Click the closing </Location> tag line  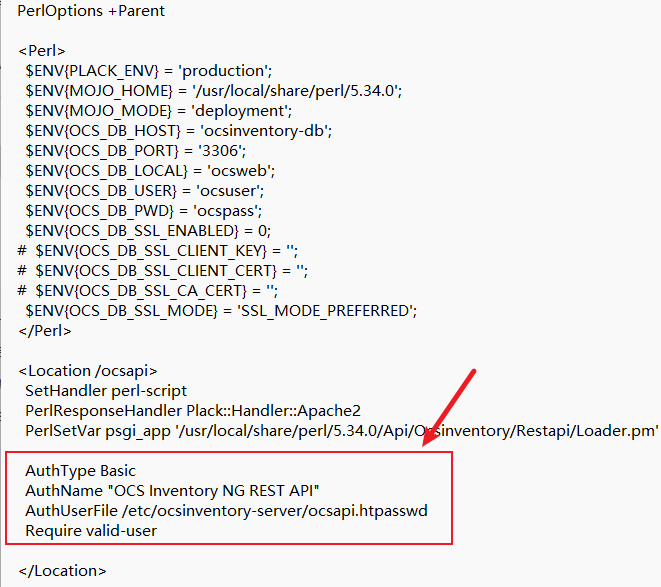click(x=62, y=571)
